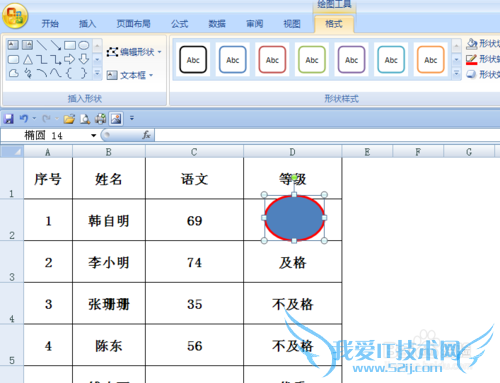Open the 数据 (Data) tab
The width and height of the screenshot is (500, 383).
(x=217, y=24)
